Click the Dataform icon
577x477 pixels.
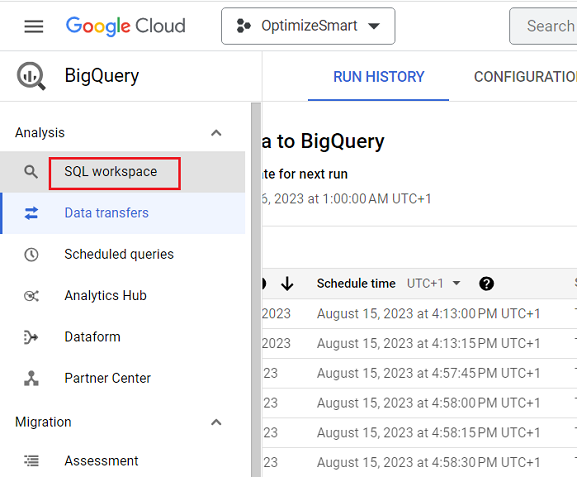point(31,337)
